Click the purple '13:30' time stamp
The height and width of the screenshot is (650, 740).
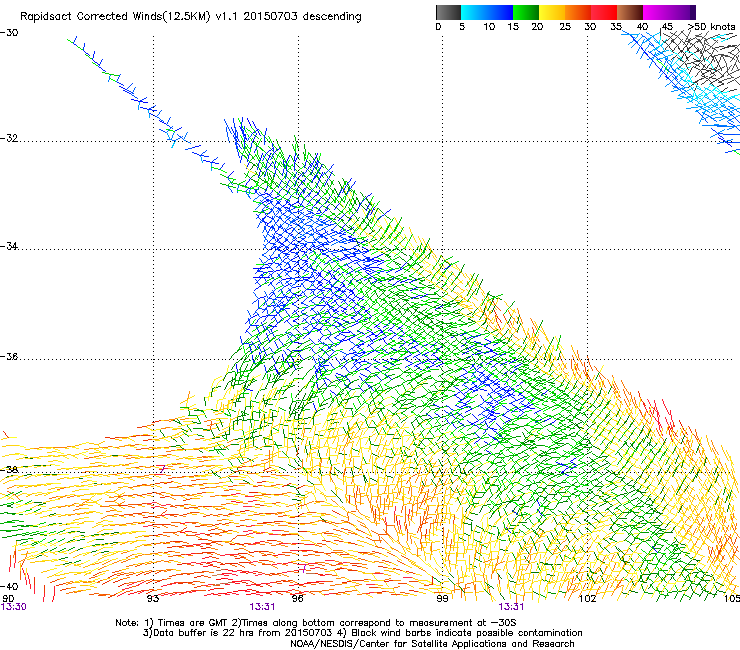14,607
